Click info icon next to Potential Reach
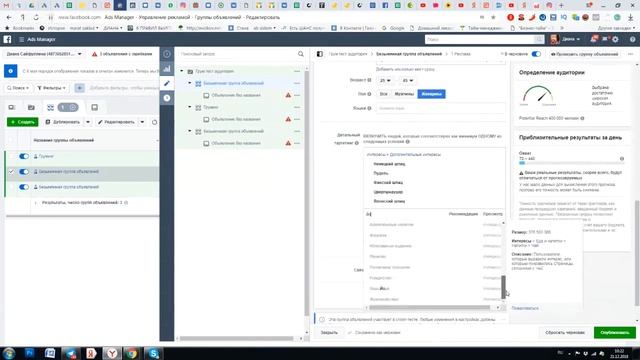Screen dimensions: 640x360 pos(582,118)
